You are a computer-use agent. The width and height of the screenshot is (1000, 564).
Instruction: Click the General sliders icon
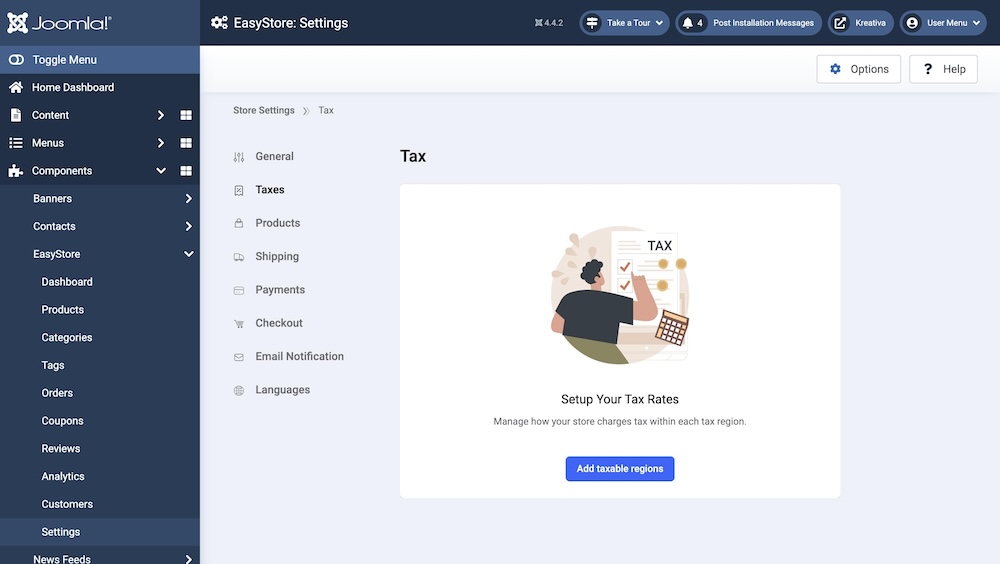click(x=239, y=157)
